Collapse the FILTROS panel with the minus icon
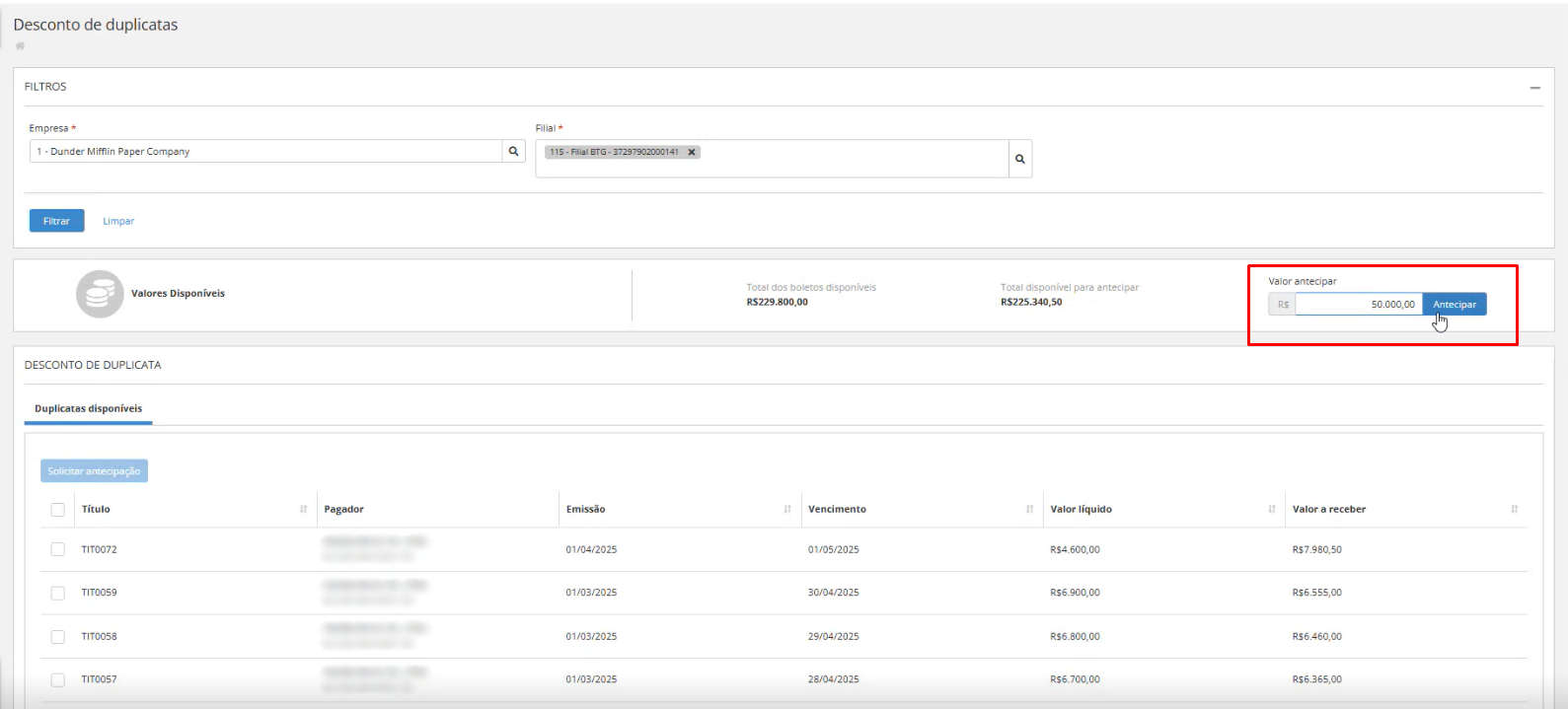Screen dimensions: 1568x709 tap(1534, 88)
